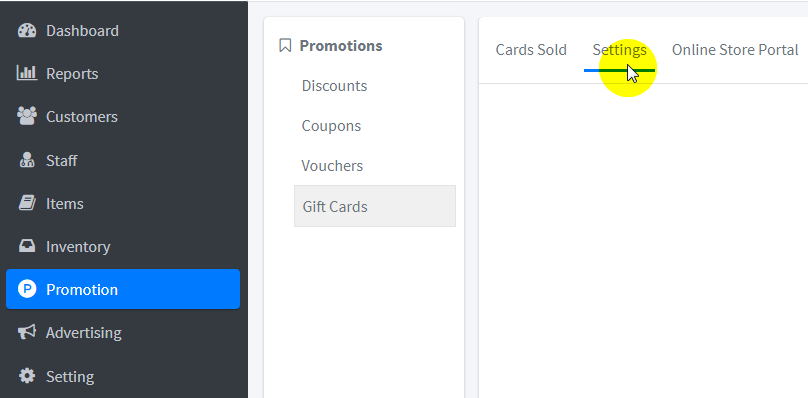The height and width of the screenshot is (398, 808).
Task: Click the Customers group icon
Action: point(27,117)
